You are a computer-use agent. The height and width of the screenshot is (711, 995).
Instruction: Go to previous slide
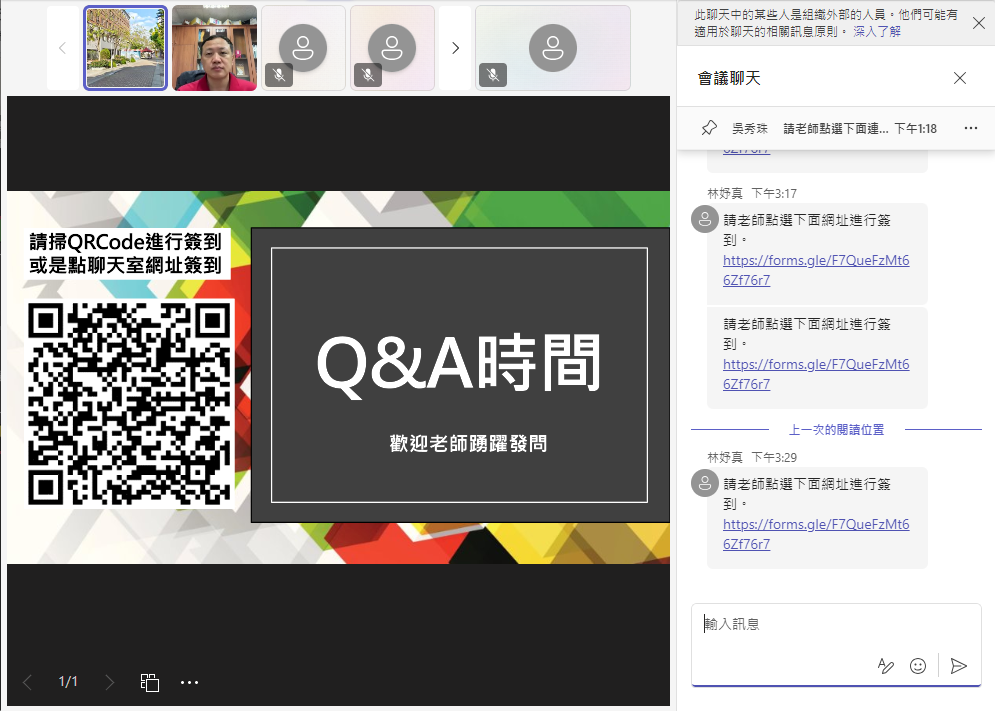[27, 682]
